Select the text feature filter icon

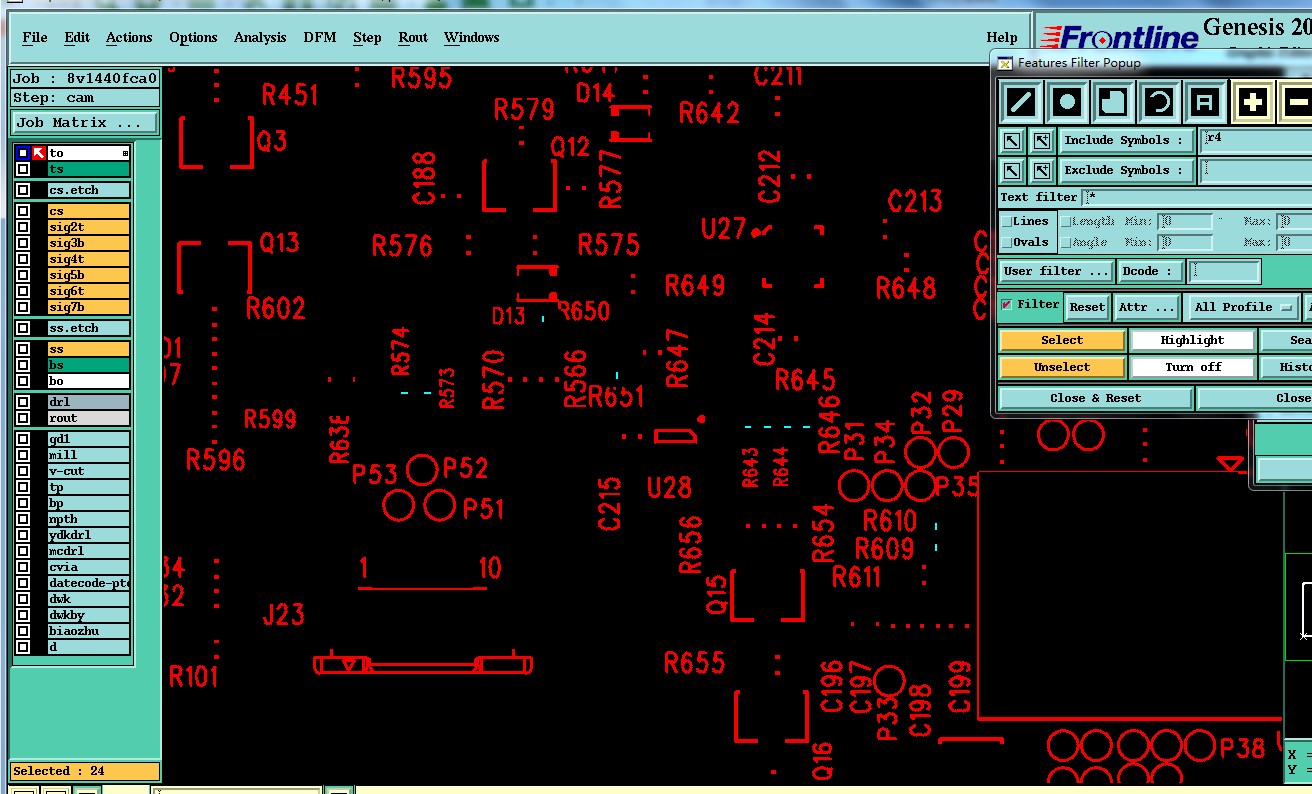point(1205,102)
